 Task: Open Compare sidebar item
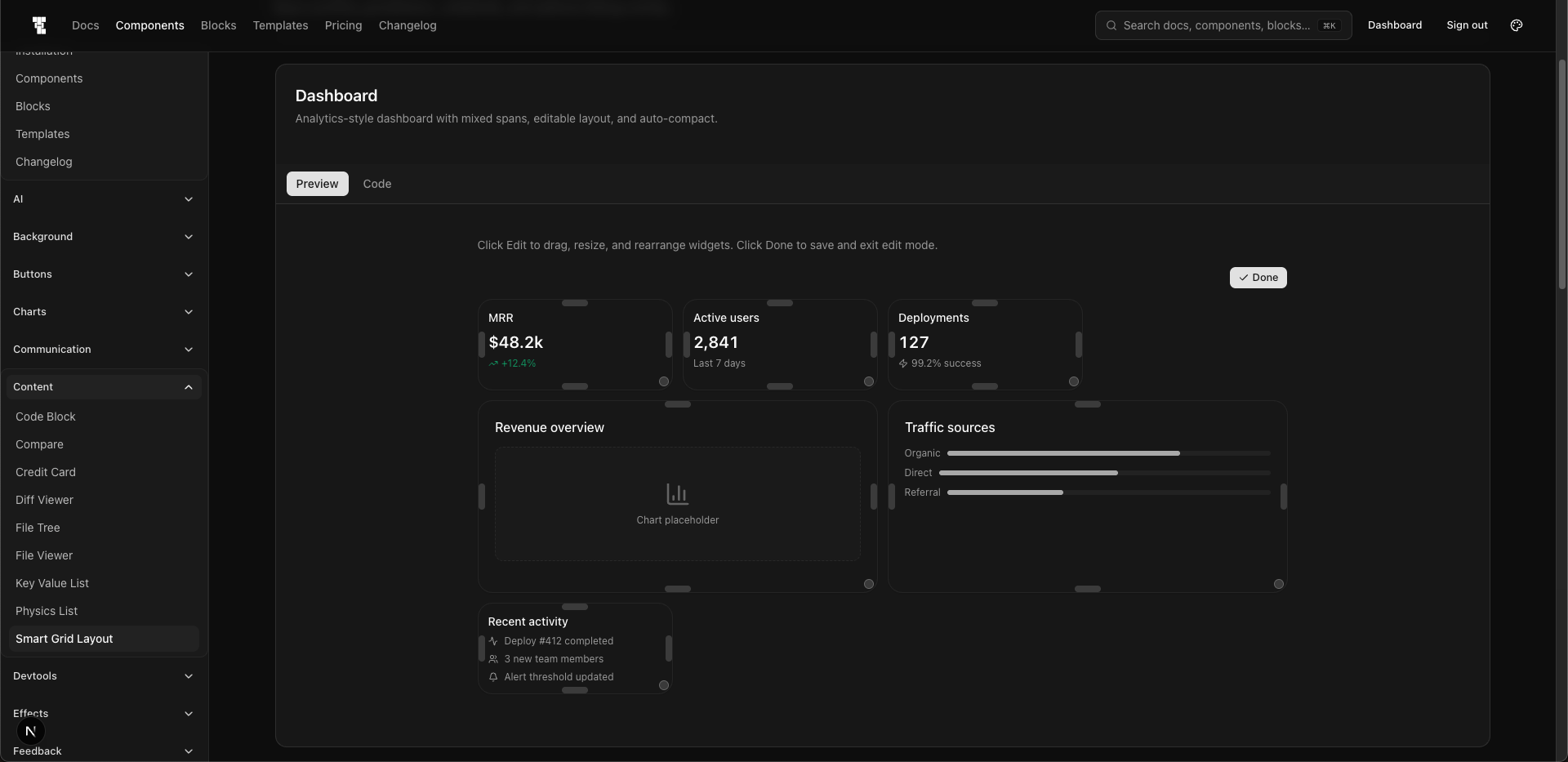click(104, 444)
